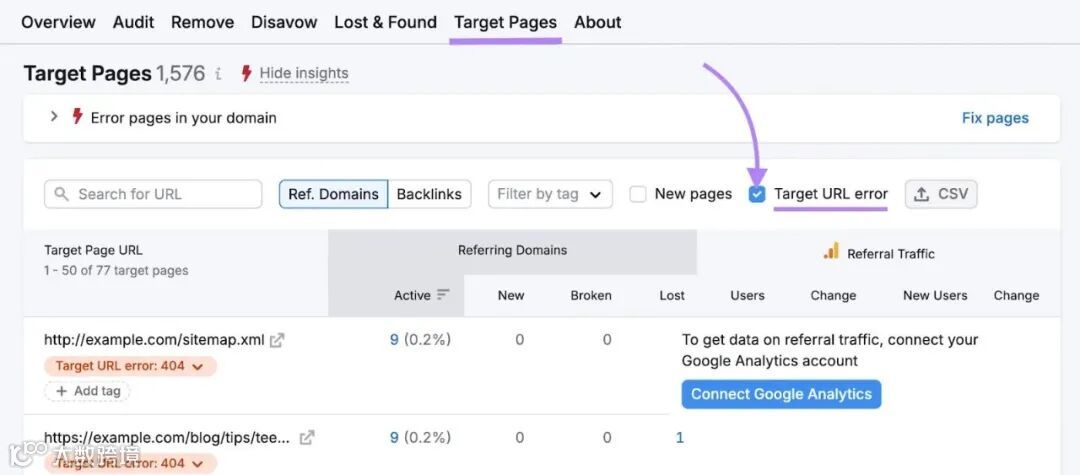The width and height of the screenshot is (1080, 475).
Task: Click Connect Google Analytics button
Action: coord(781,394)
